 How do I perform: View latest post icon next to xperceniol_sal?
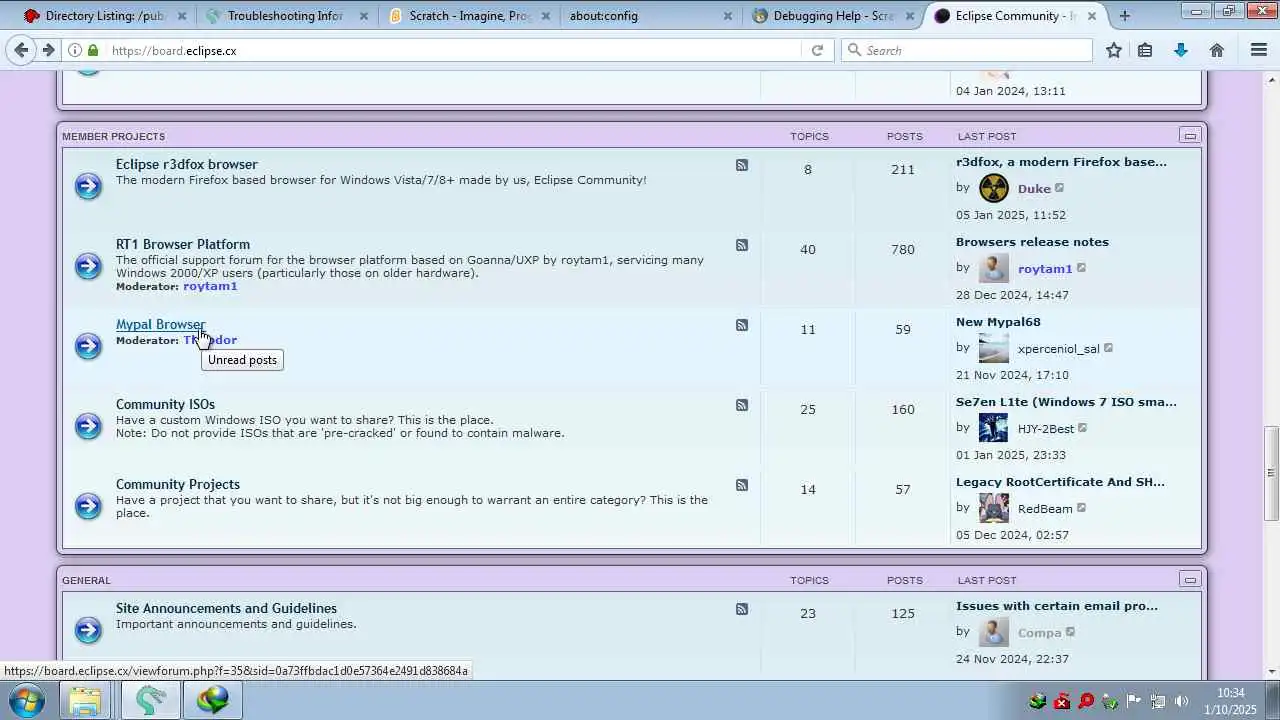[x=1108, y=348]
